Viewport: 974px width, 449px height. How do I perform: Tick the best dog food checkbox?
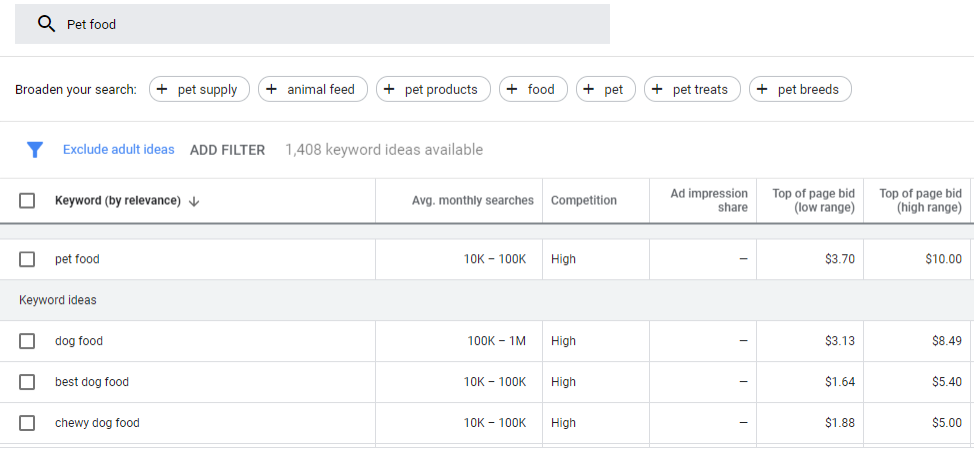coord(27,382)
